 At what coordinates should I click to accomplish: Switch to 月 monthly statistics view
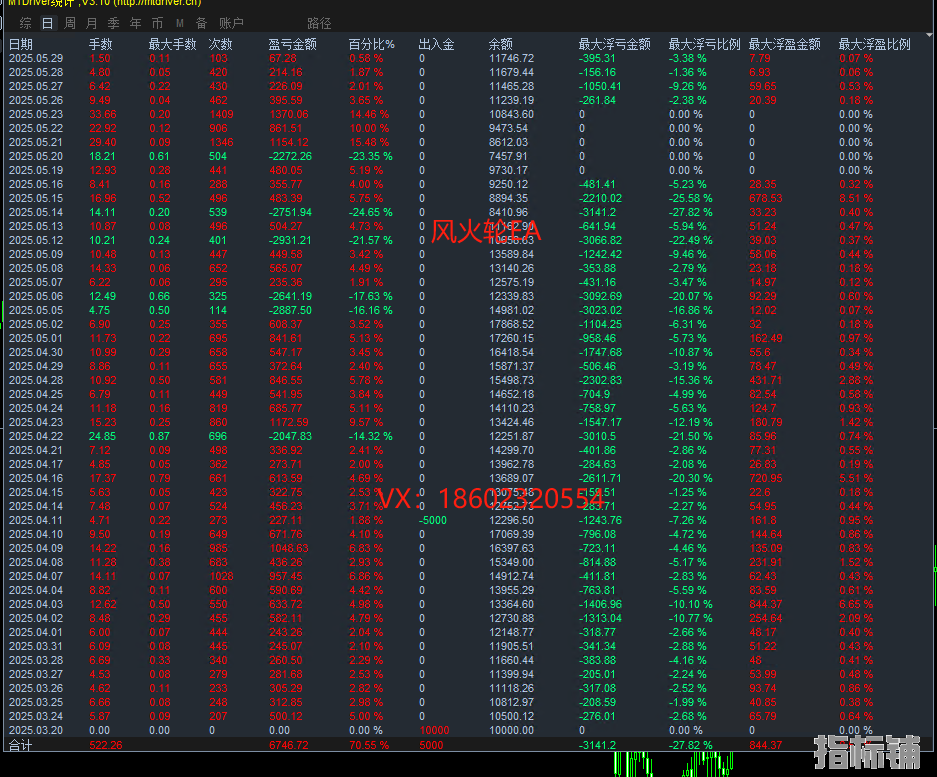click(91, 23)
